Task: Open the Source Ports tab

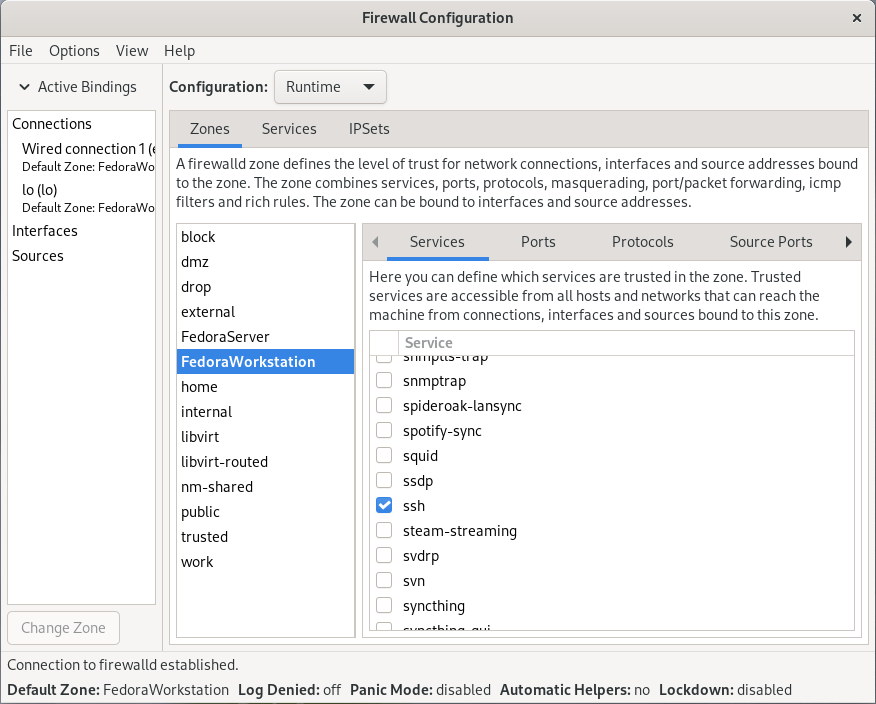Action: [x=771, y=242]
